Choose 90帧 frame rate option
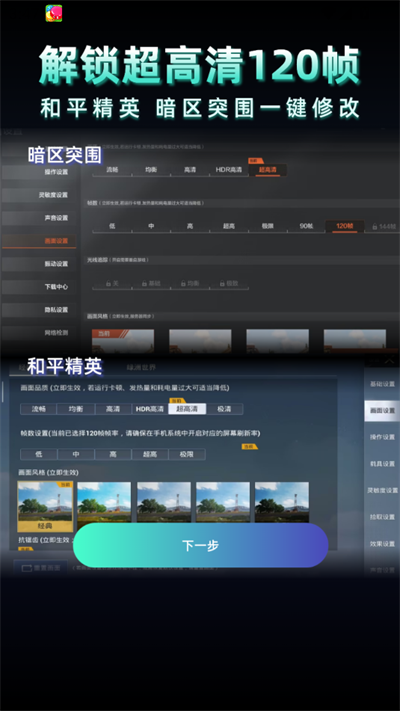Image resolution: width=400 pixels, height=711 pixels. pos(306,226)
